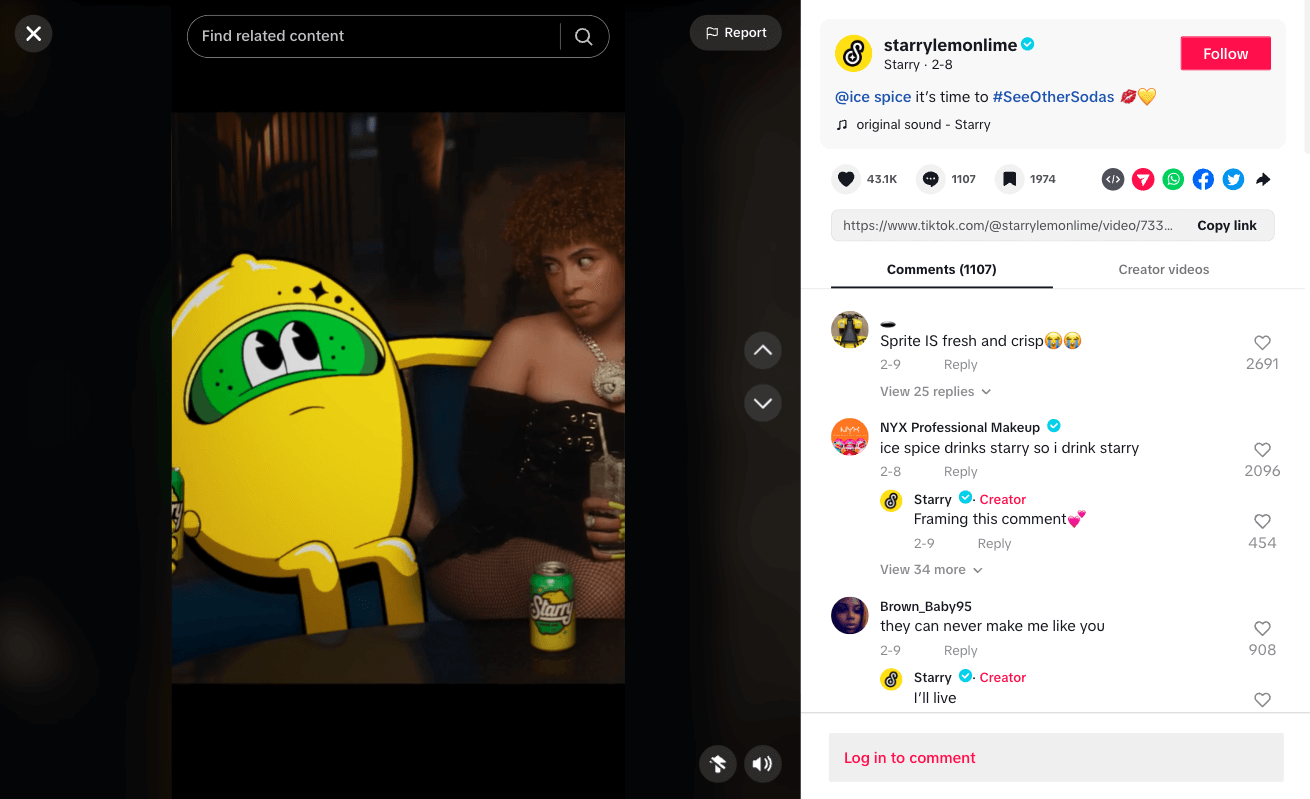This screenshot has width=1310, height=799.
Task: Like the I'll live reply
Action: [1262, 700]
